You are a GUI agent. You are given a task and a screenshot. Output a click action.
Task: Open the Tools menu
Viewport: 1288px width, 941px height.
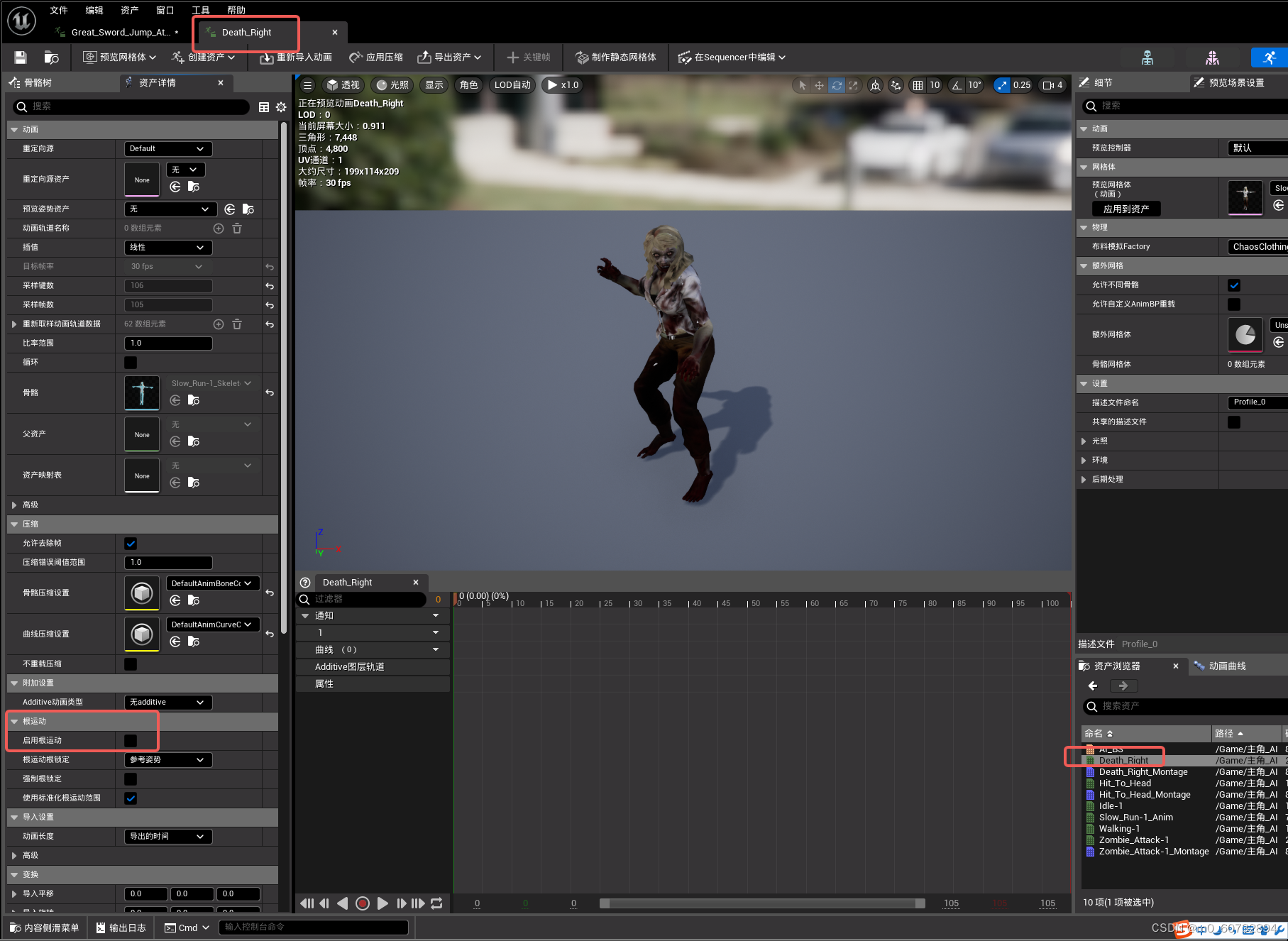tap(201, 10)
